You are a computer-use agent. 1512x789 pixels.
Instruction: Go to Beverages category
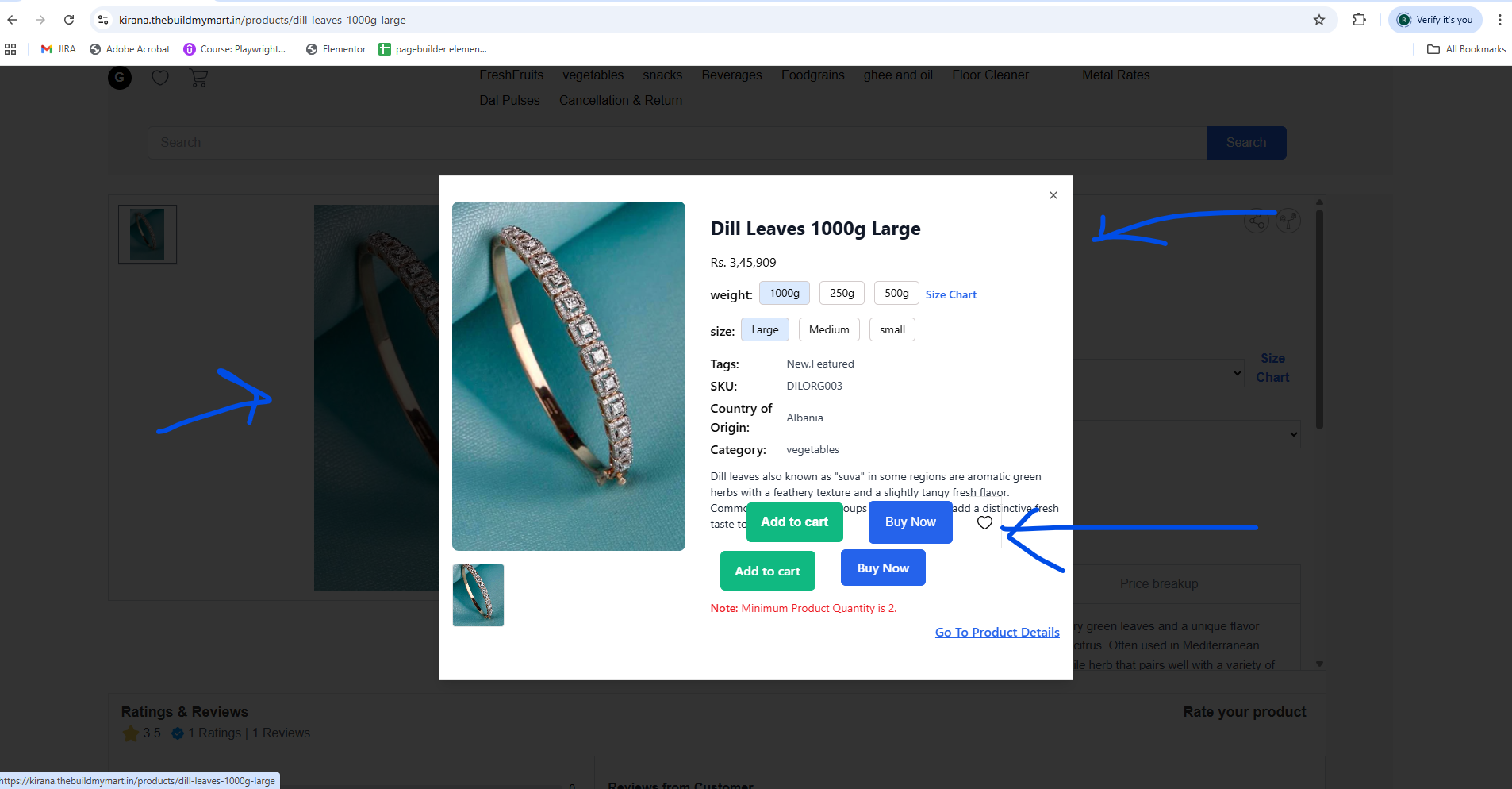[731, 75]
